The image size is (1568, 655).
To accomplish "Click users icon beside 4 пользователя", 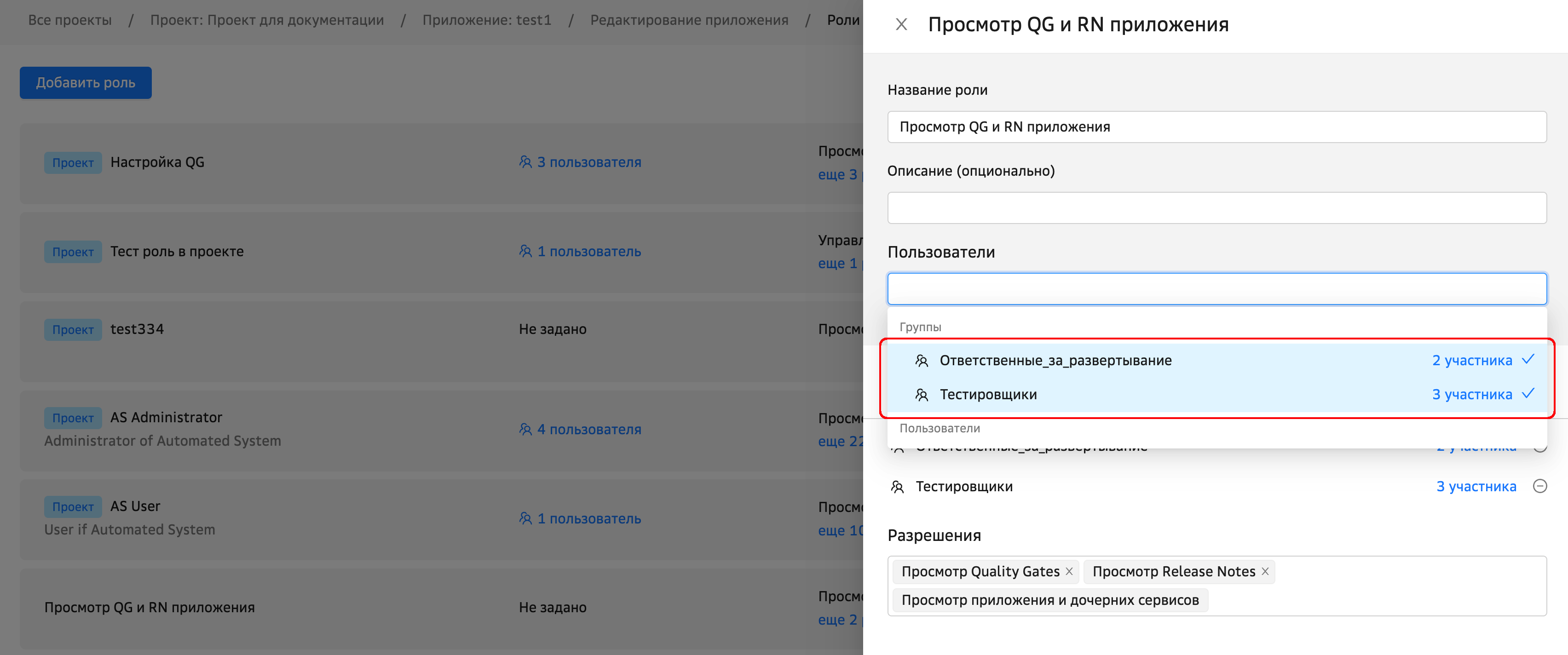I will tap(525, 429).
